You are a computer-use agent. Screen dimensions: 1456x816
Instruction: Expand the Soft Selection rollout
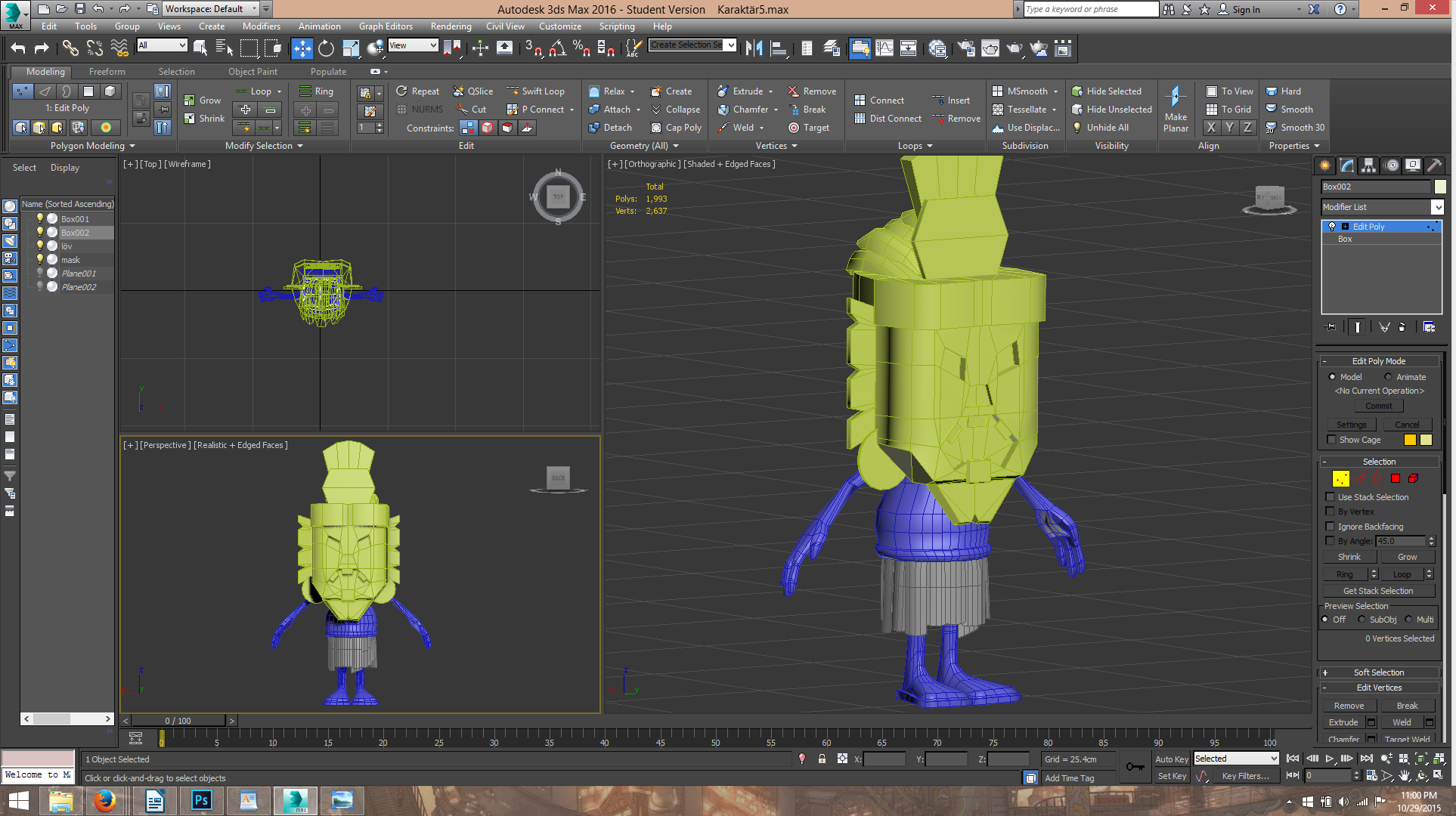tap(1378, 672)
